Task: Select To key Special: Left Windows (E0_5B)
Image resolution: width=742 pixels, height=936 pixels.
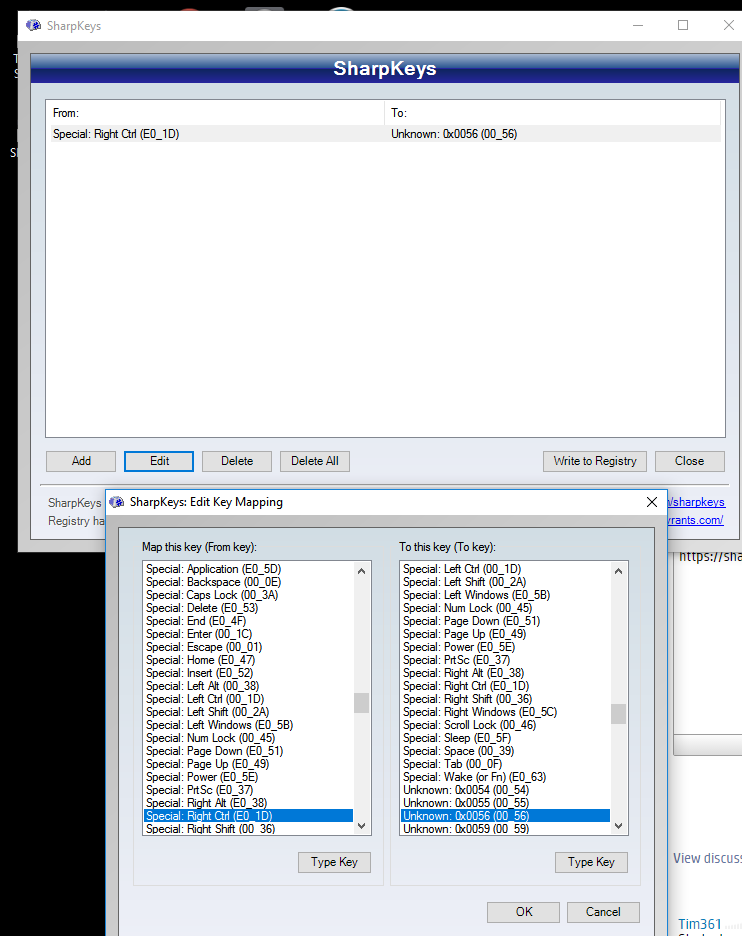Action: click(505, 595)
